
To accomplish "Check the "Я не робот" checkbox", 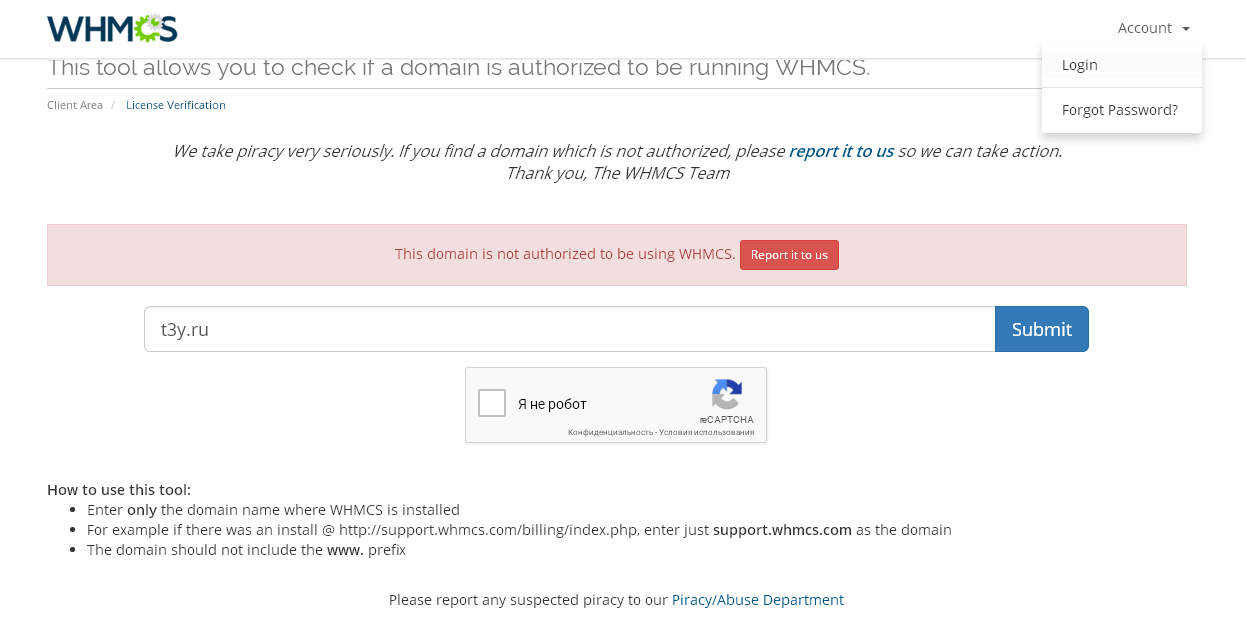I will coord(492,403).
